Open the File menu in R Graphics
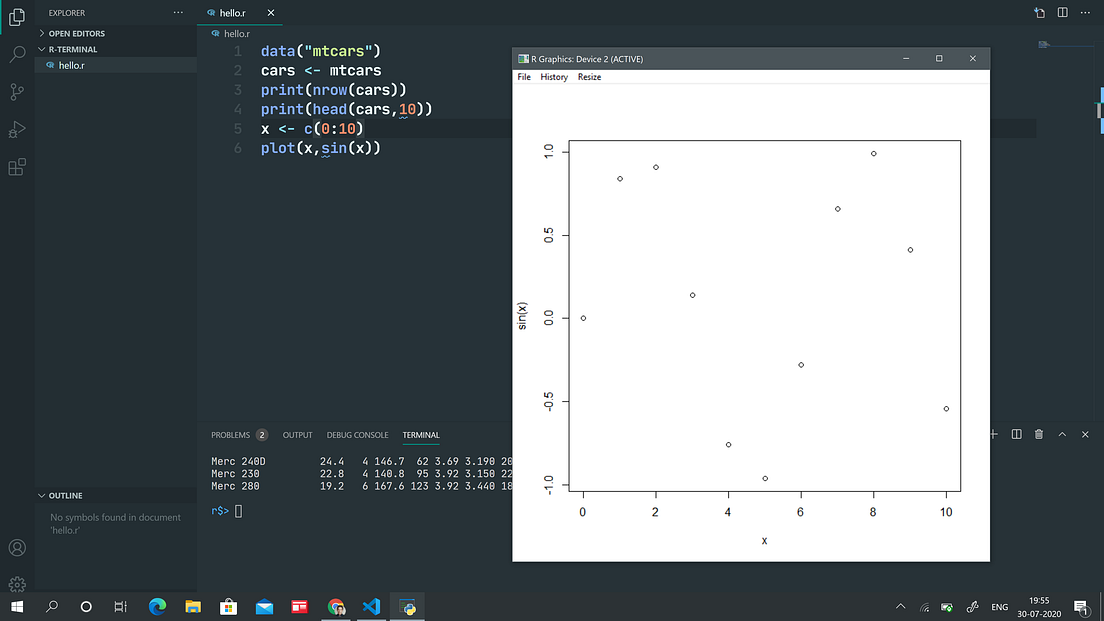Image resolution: width=1104 pixels, height=621 pixels. (x=523, y=76)
